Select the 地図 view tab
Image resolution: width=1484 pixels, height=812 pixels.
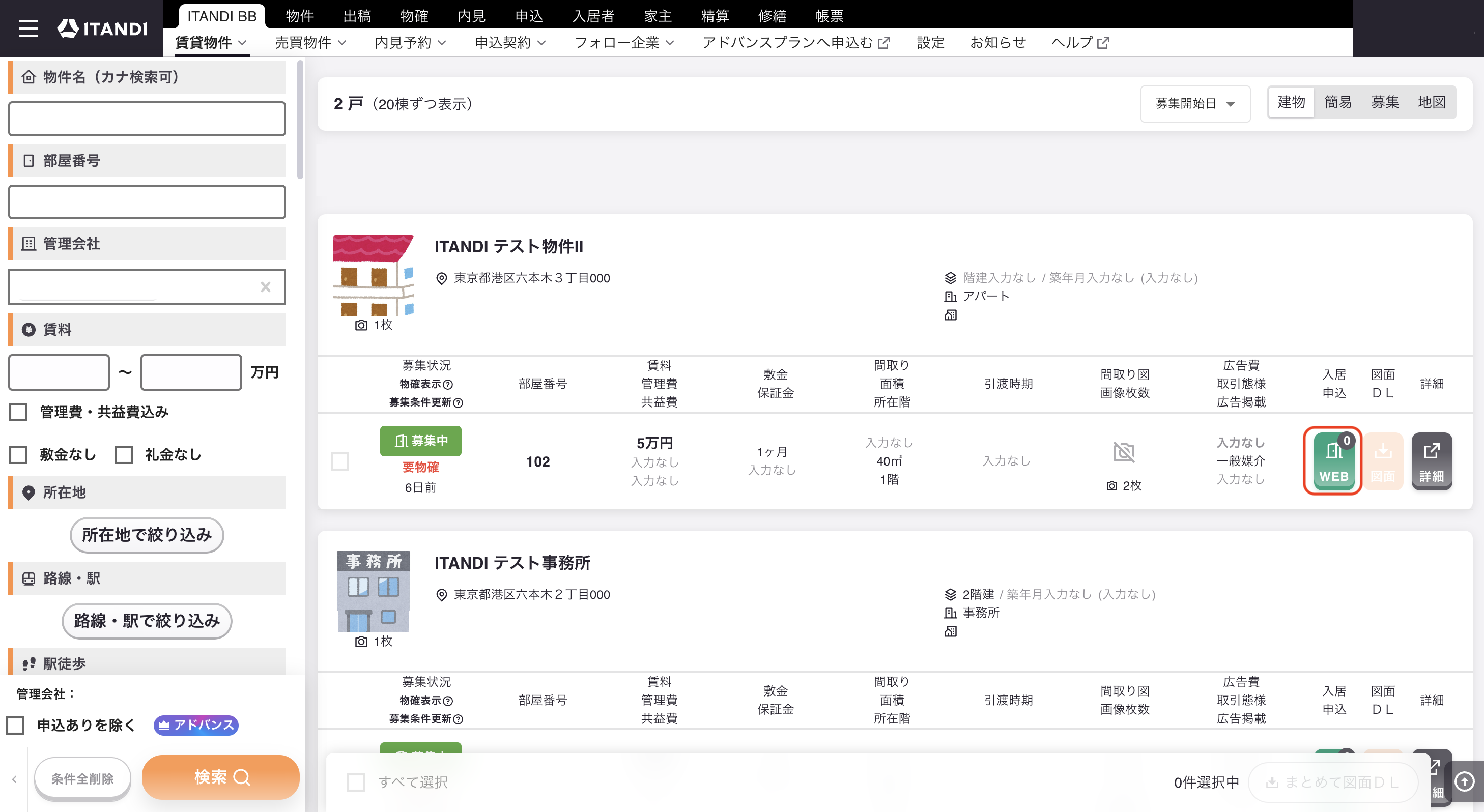(1432, 102)
